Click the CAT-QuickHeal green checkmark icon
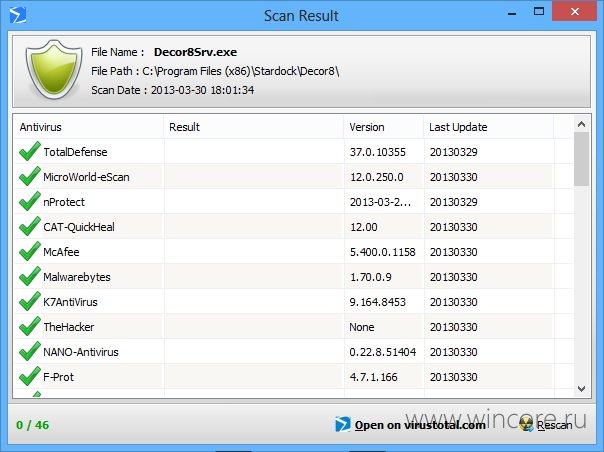 pos(30,226)
